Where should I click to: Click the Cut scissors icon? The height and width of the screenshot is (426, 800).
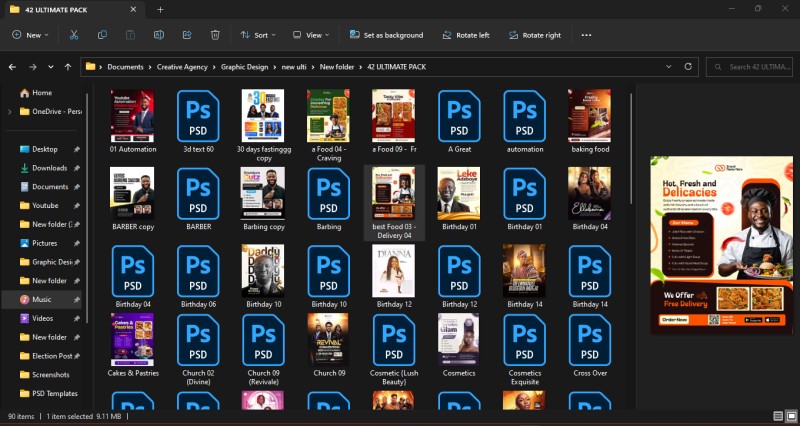pos(74,35)
